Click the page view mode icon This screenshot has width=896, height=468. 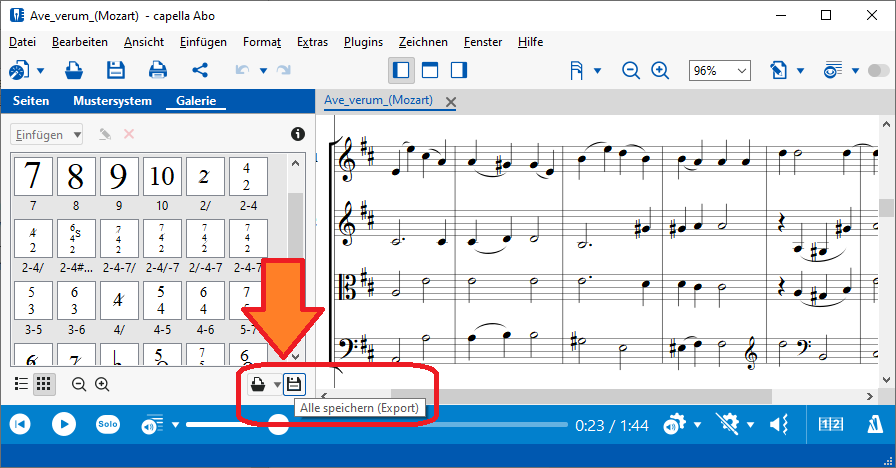577,70
